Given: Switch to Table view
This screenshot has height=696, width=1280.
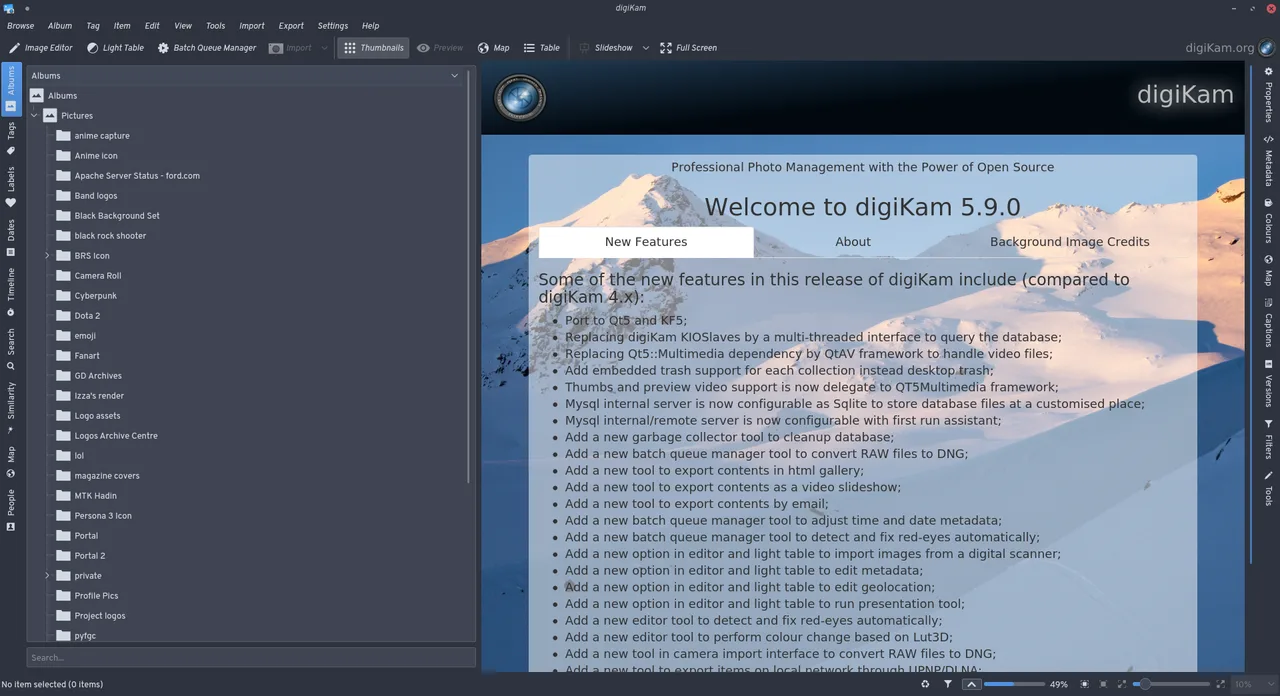Looking at the screenshot, I should (542, 48).
